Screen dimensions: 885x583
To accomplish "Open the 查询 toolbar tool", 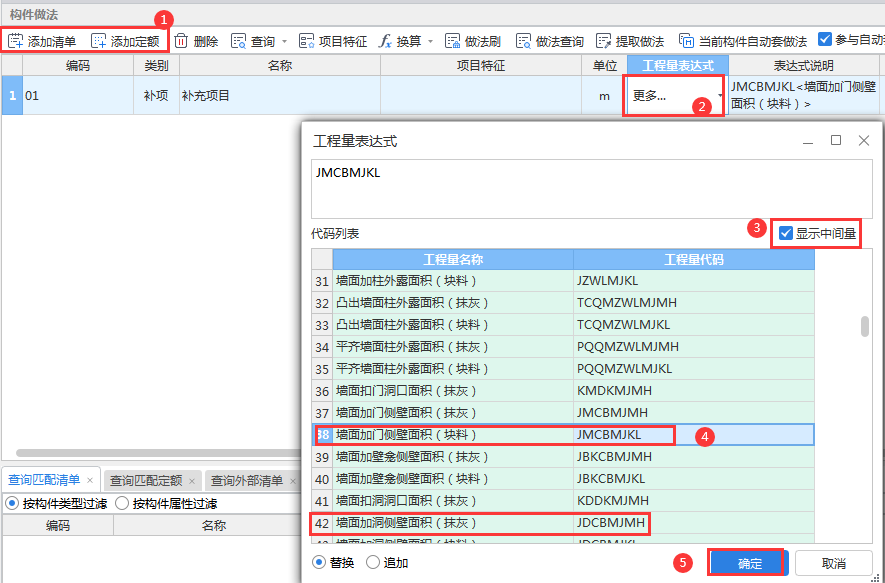I will (x=253, y=41).
